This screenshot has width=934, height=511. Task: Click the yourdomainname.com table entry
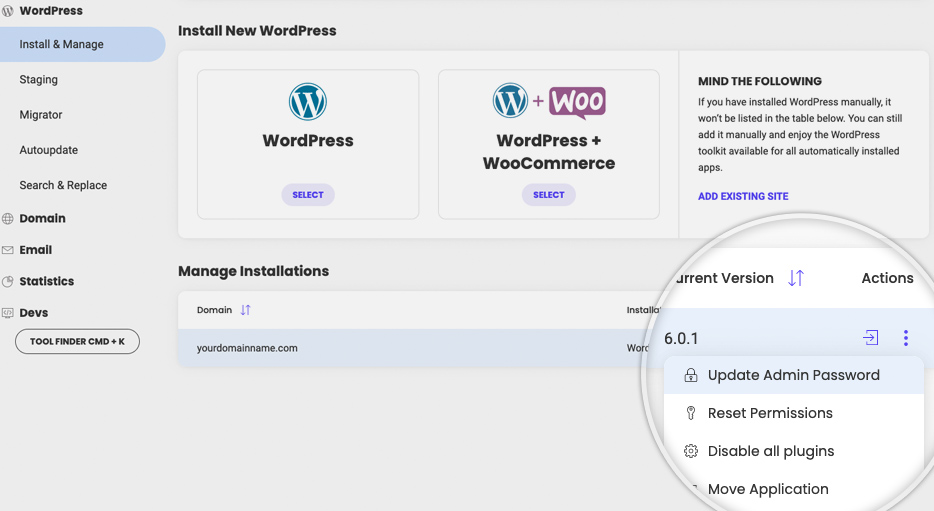[247, 348]
